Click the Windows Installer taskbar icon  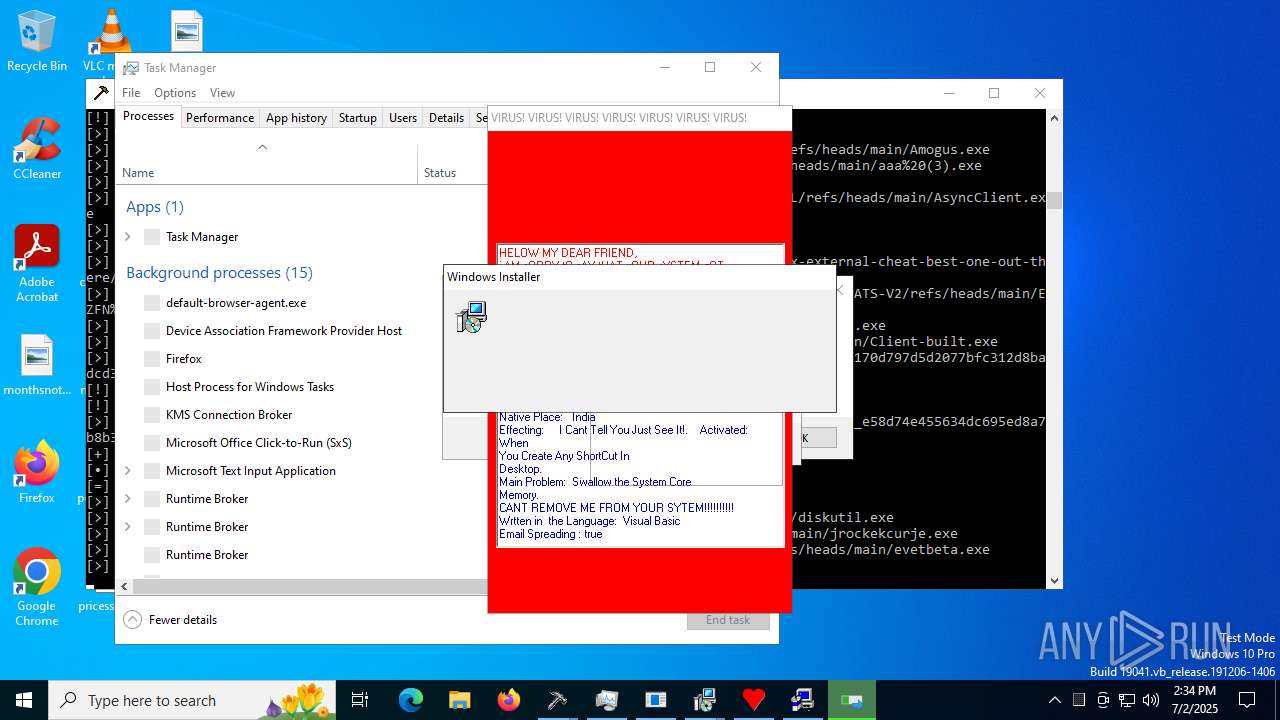tap(704, 700)
